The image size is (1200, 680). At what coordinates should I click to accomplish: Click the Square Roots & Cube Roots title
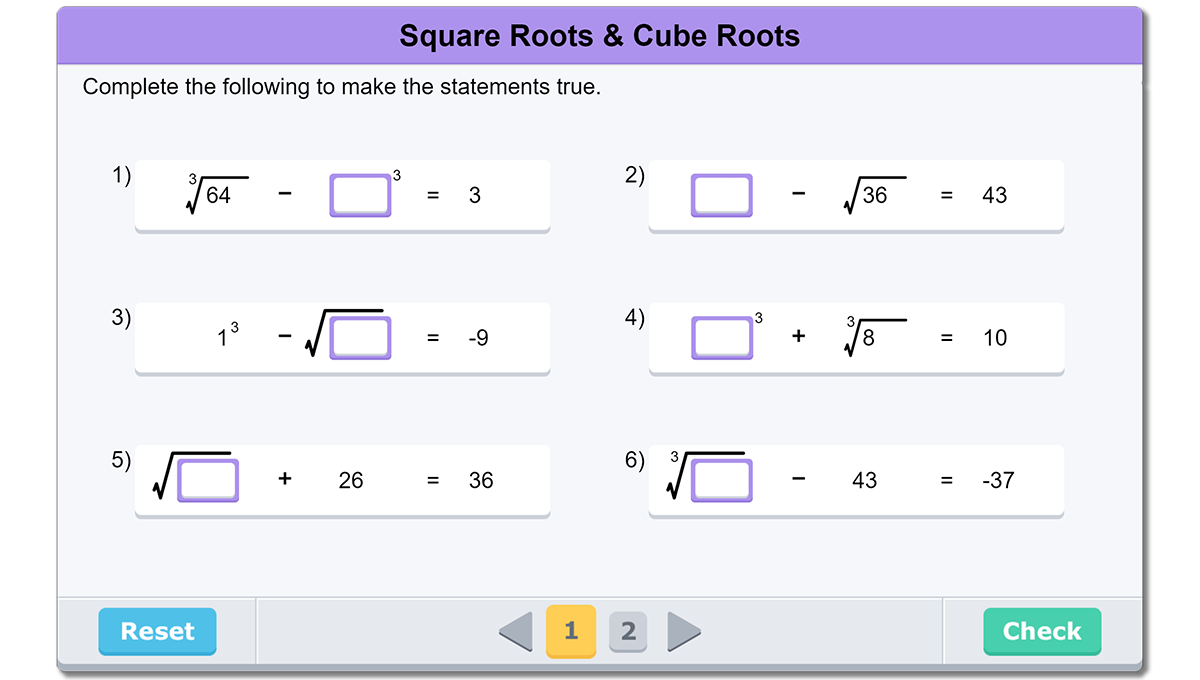pyautogui.click(x=600, y=37)
